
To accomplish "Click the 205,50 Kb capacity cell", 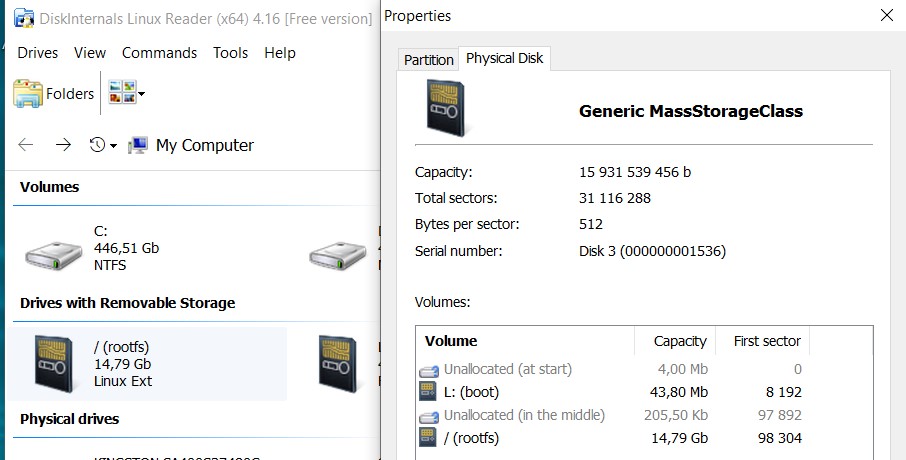I will coord(675,416).
